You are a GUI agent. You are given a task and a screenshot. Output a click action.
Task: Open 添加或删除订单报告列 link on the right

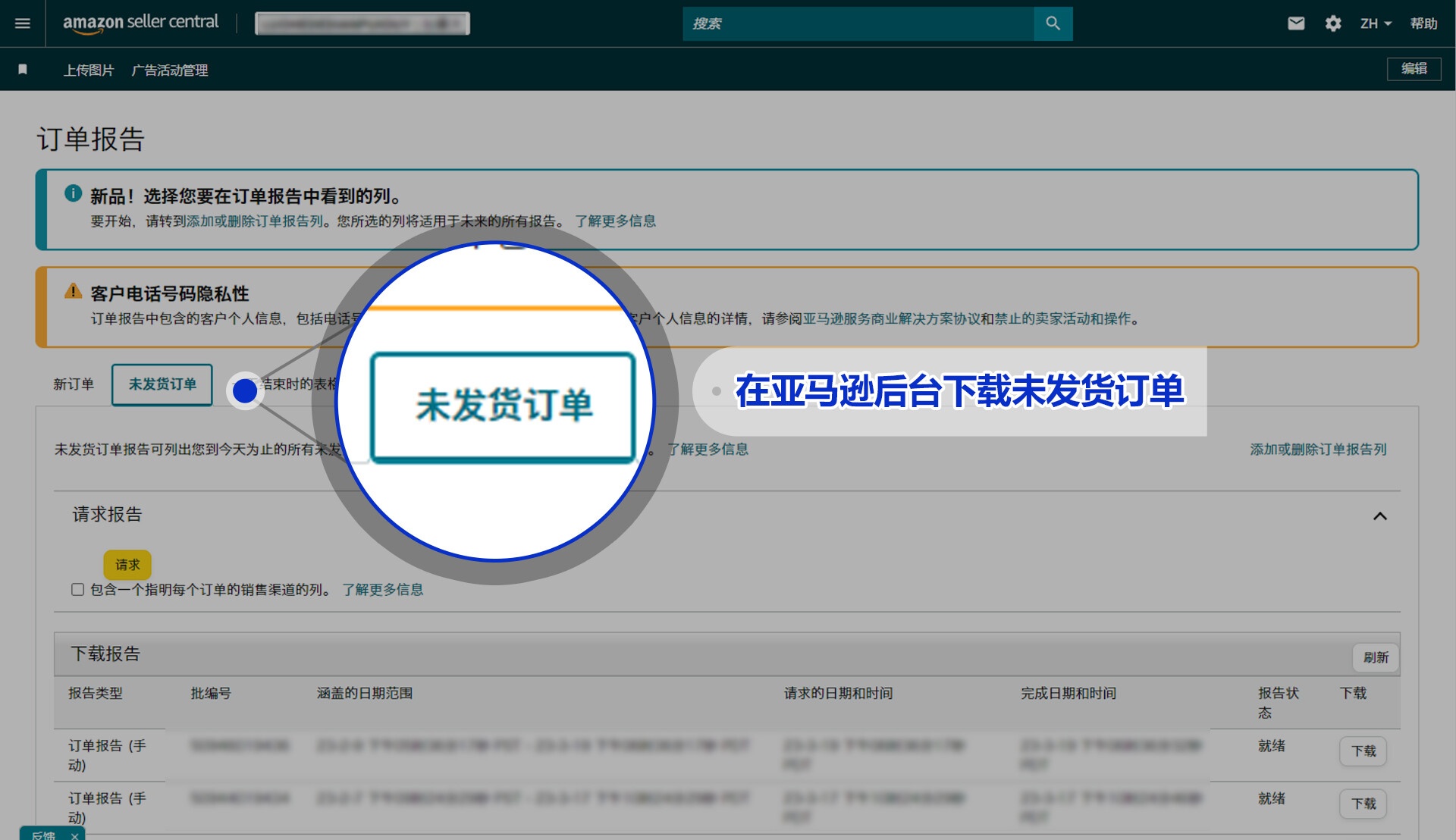coord(1318,449)
